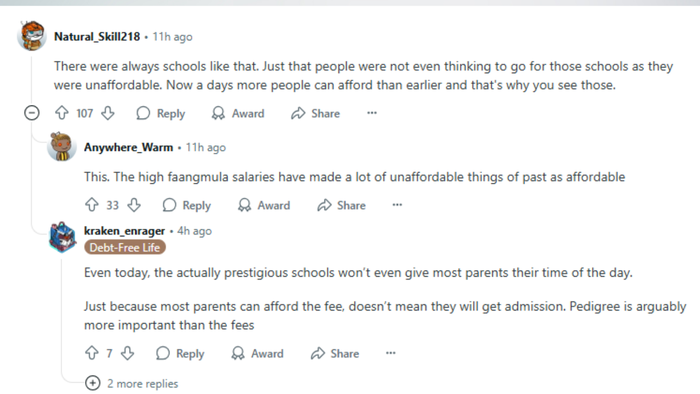Screen dimensions: 700x394
Task: Click Anywhere_Warm's avatar image
Action: (x=61, y=146)
